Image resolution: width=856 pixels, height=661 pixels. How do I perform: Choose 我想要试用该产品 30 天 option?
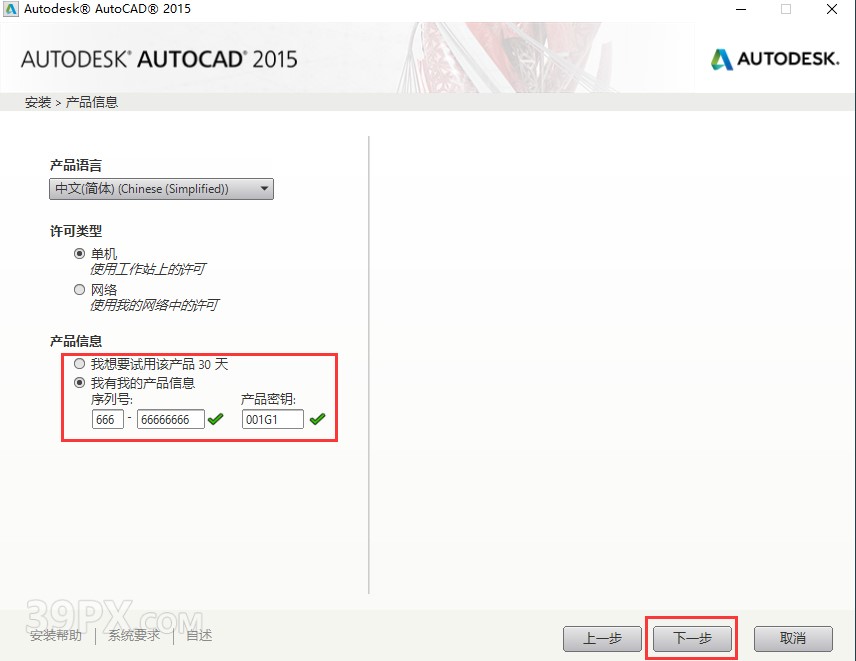pos(79,363)
